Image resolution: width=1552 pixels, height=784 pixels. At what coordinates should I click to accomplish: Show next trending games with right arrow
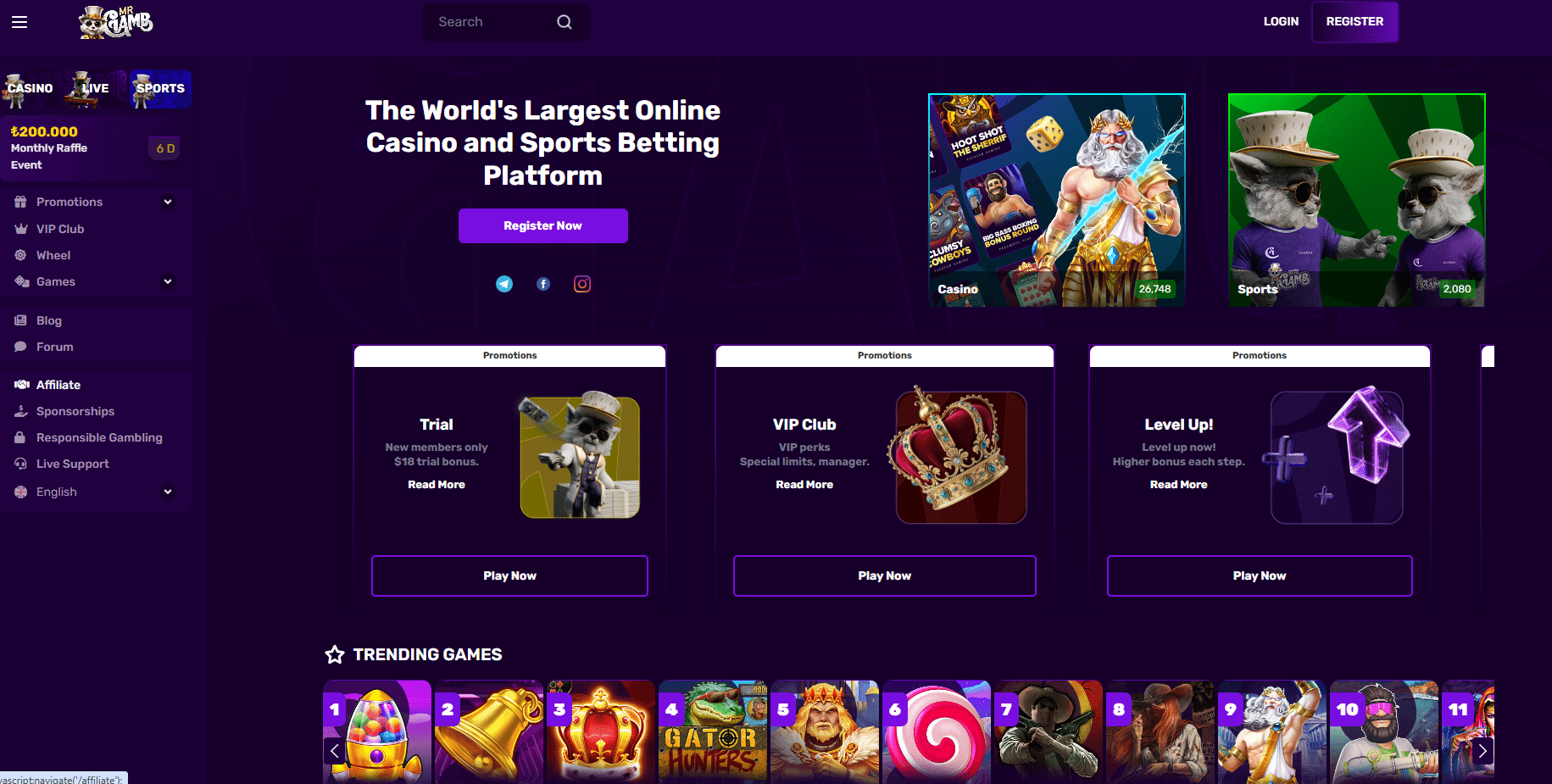(x=1482, y=750)
